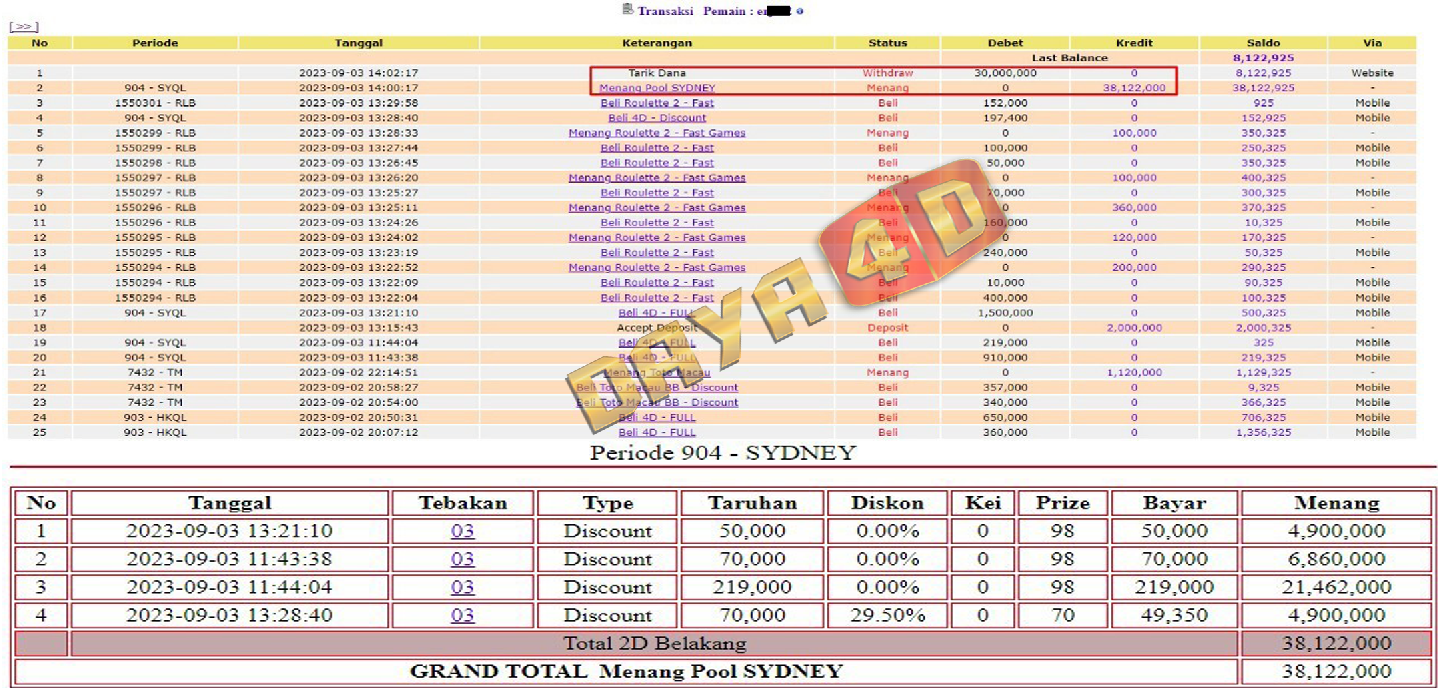This screenshot has height=688, width=1444.
Task: Open Beli Toto Macau BB - Discount in row 23
Action: pos(657,403)
